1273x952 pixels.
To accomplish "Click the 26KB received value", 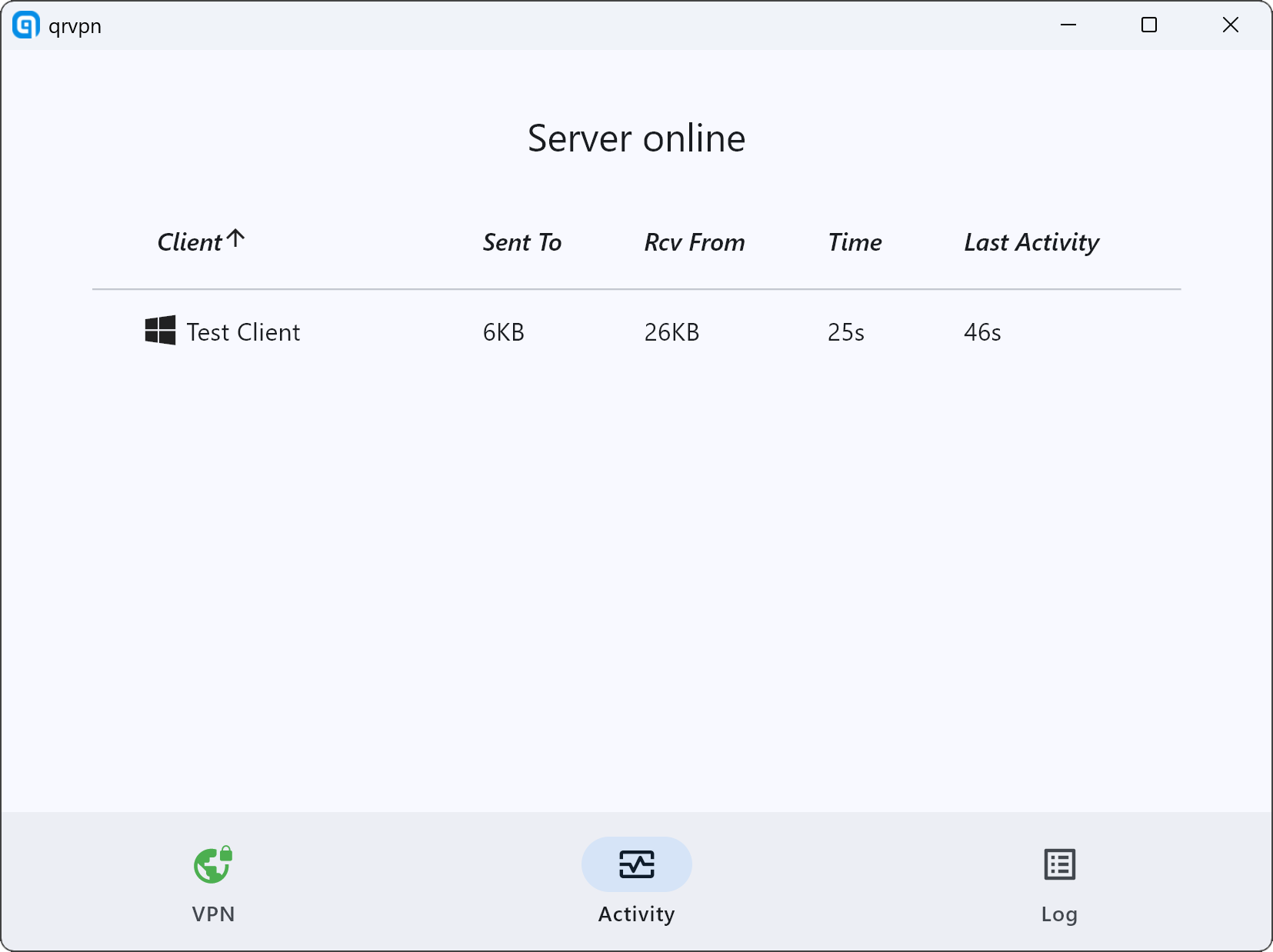I will coord(671,332).
